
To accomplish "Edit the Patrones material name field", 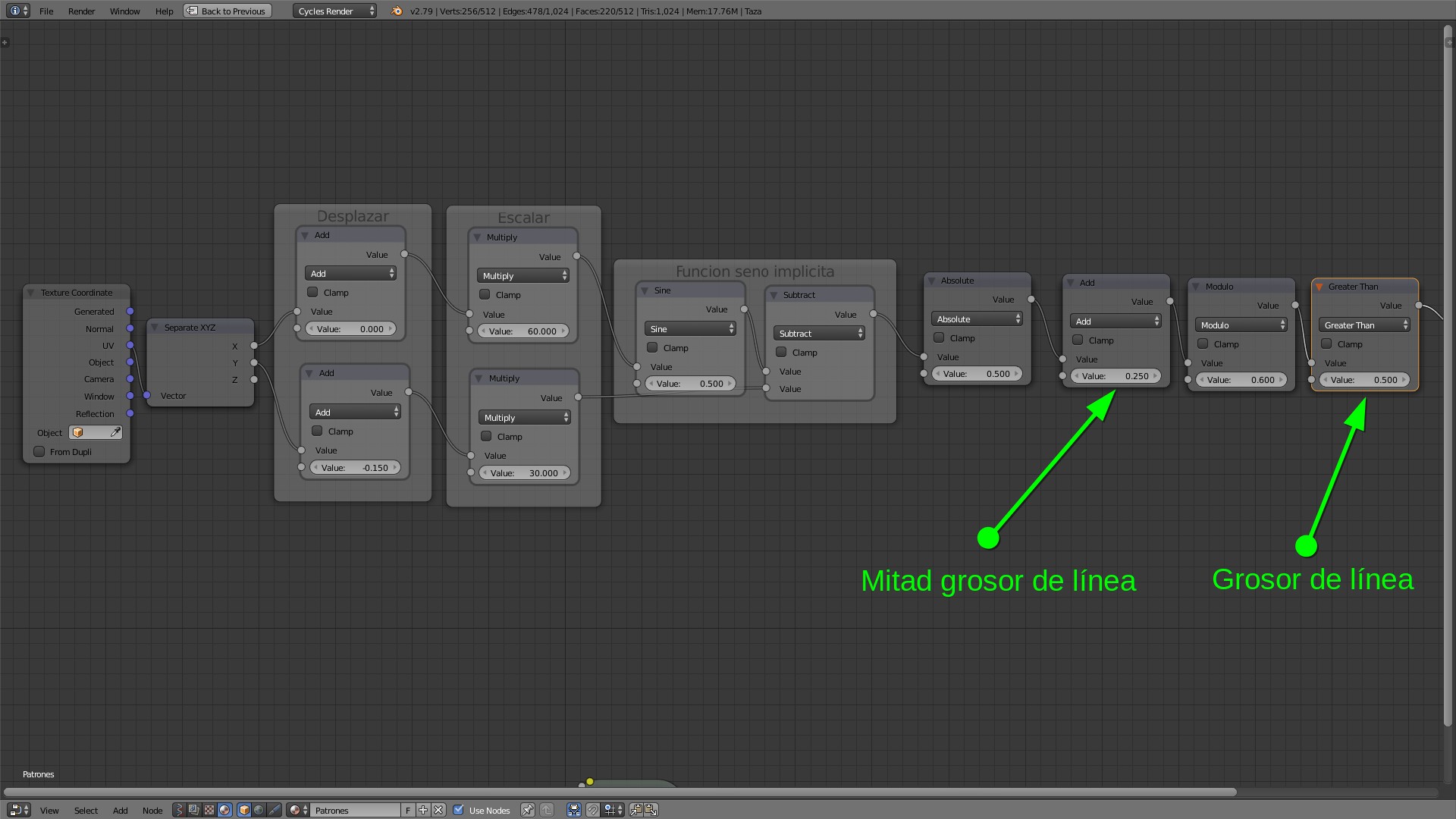I will point(355,810).
